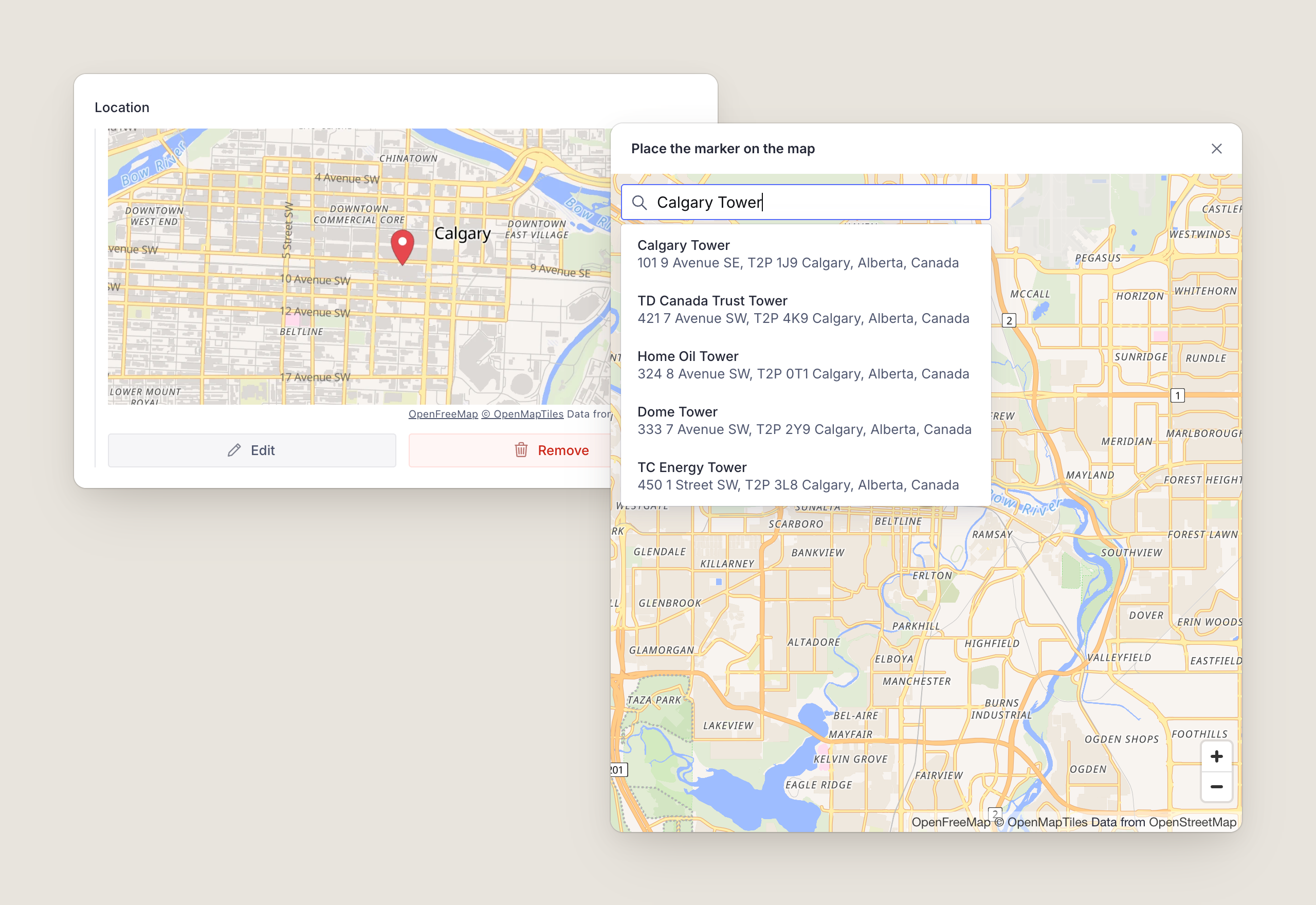
Task: Focus the Calgary Tower search field
Action: pyautogui.click(x=806, y=203)
